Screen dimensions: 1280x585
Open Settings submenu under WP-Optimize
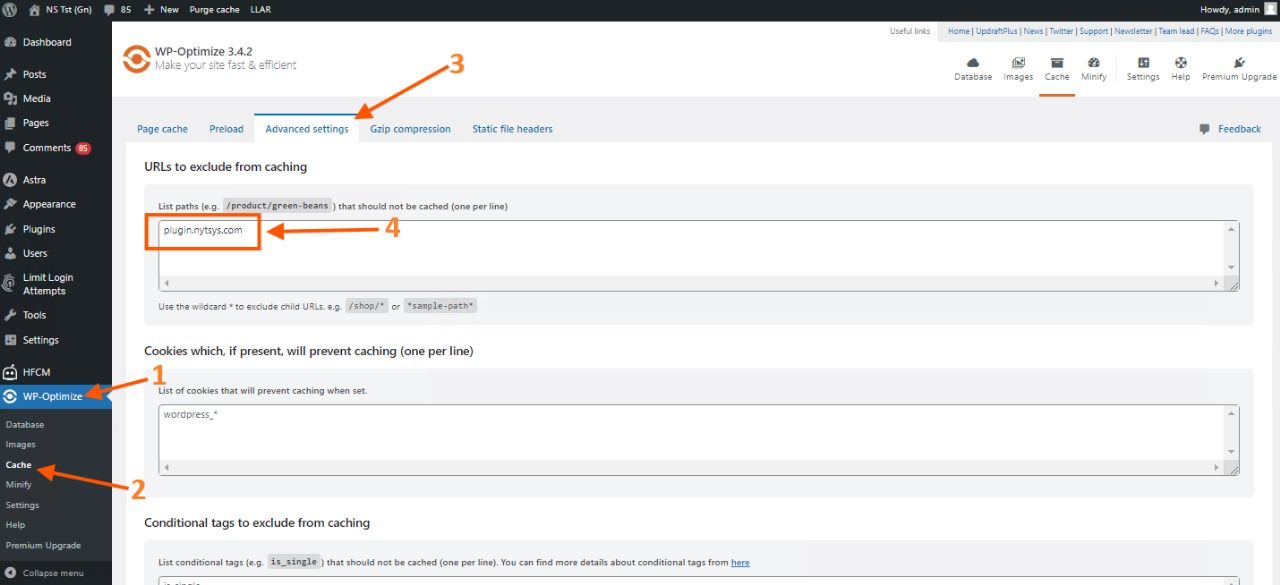[x=22, y=505]
